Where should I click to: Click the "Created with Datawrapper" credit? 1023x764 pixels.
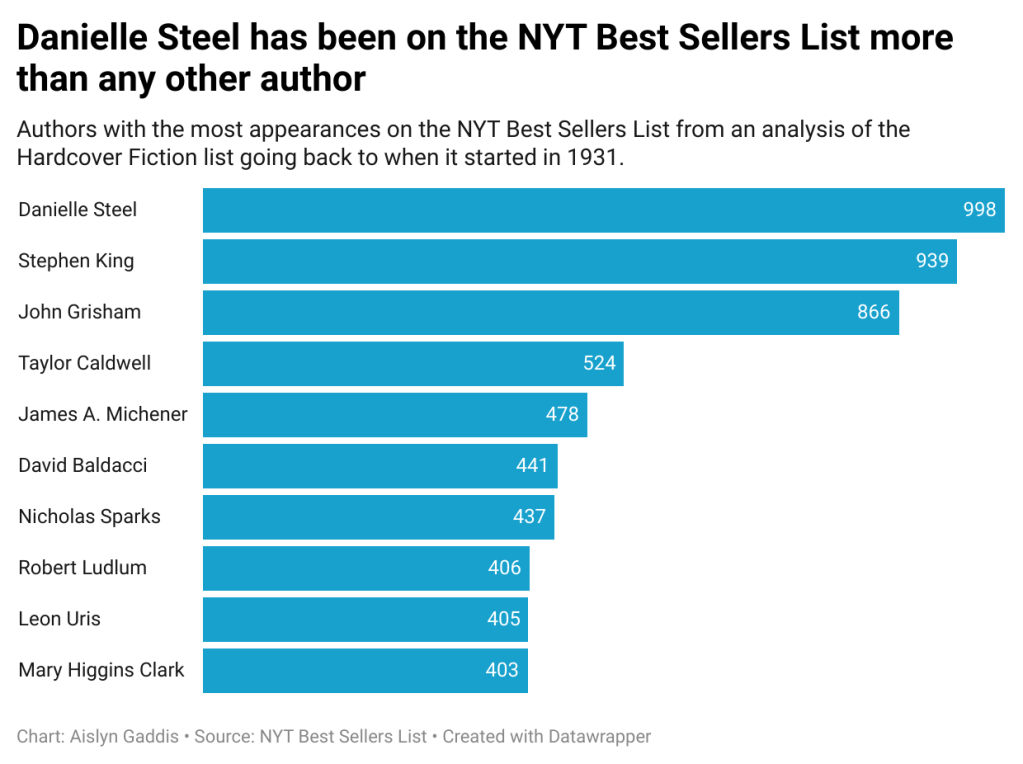(547, 737)
